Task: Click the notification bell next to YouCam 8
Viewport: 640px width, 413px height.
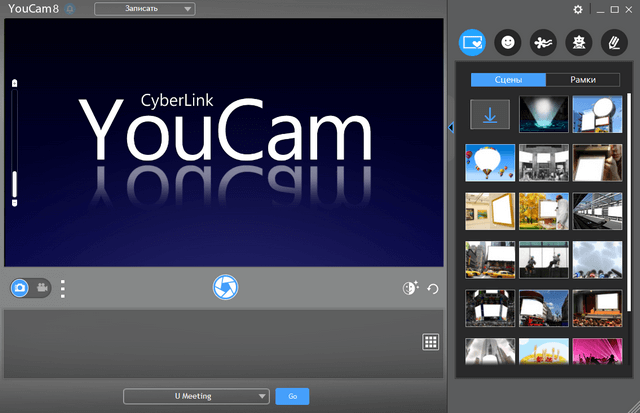Action: click(x=70, y=9)
